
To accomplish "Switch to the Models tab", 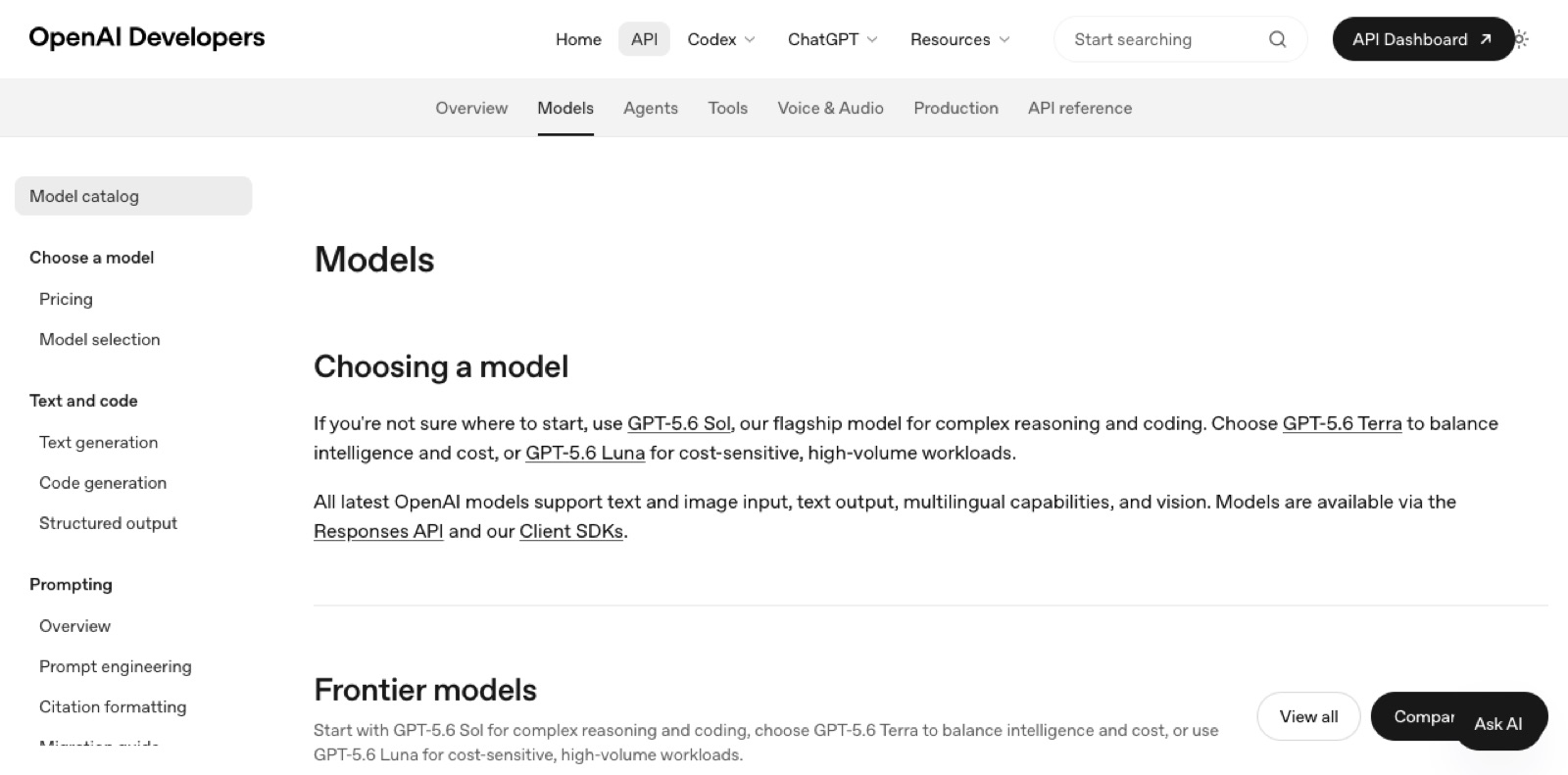I will 565,108.
